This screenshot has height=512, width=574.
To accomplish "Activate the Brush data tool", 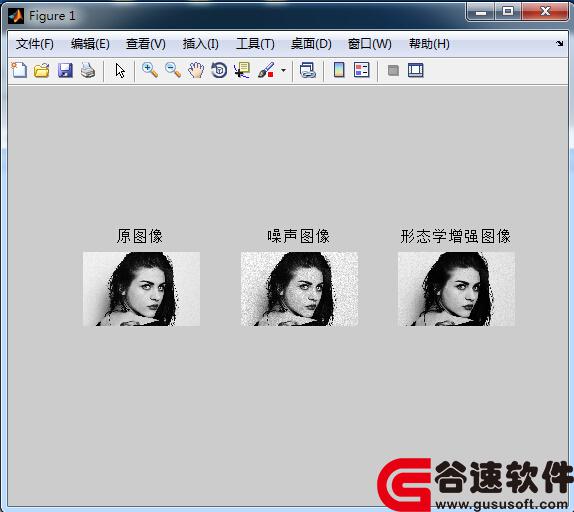I will (x=266, y=70).
